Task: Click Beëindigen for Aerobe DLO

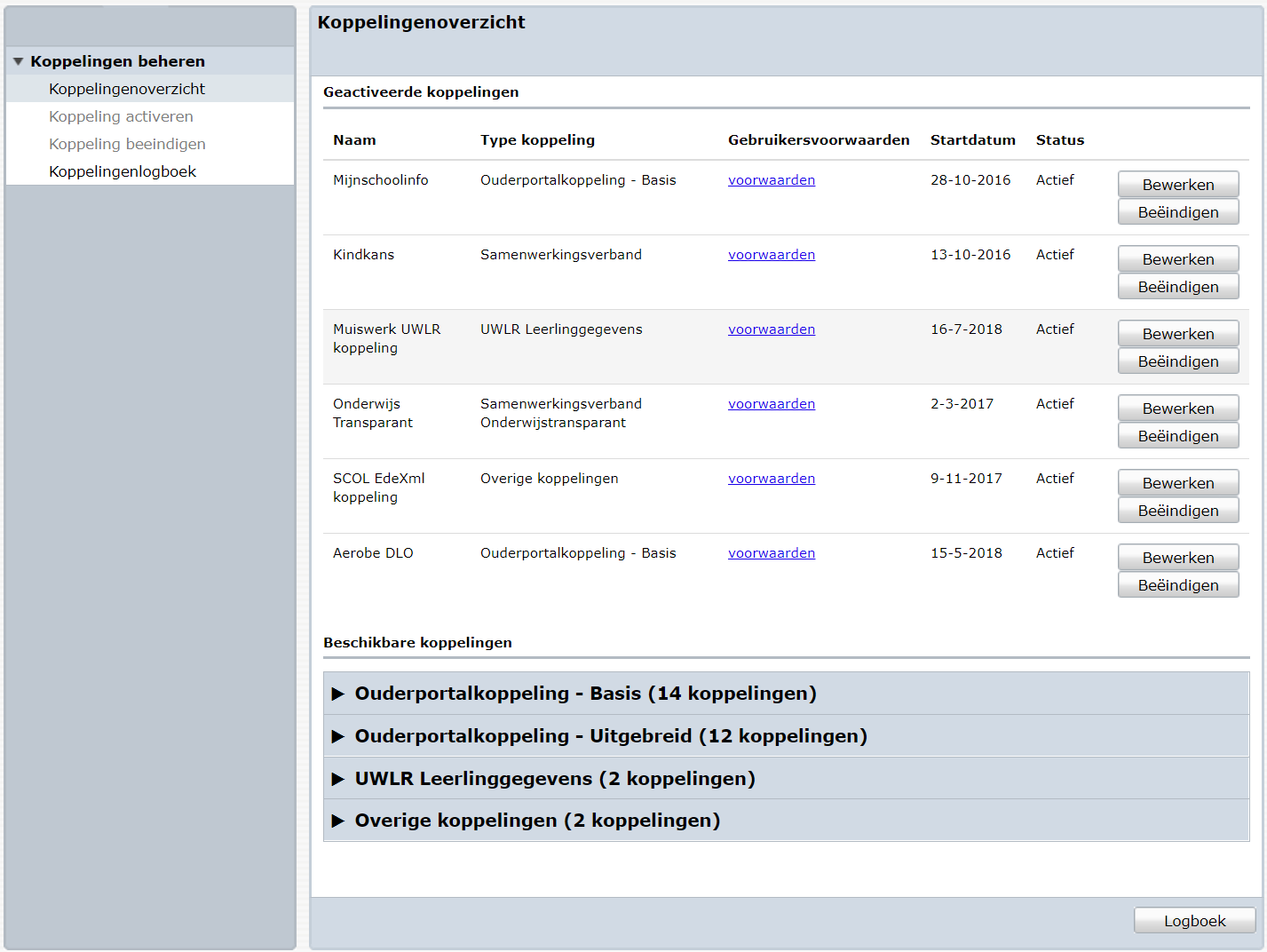Action: 1178,585
